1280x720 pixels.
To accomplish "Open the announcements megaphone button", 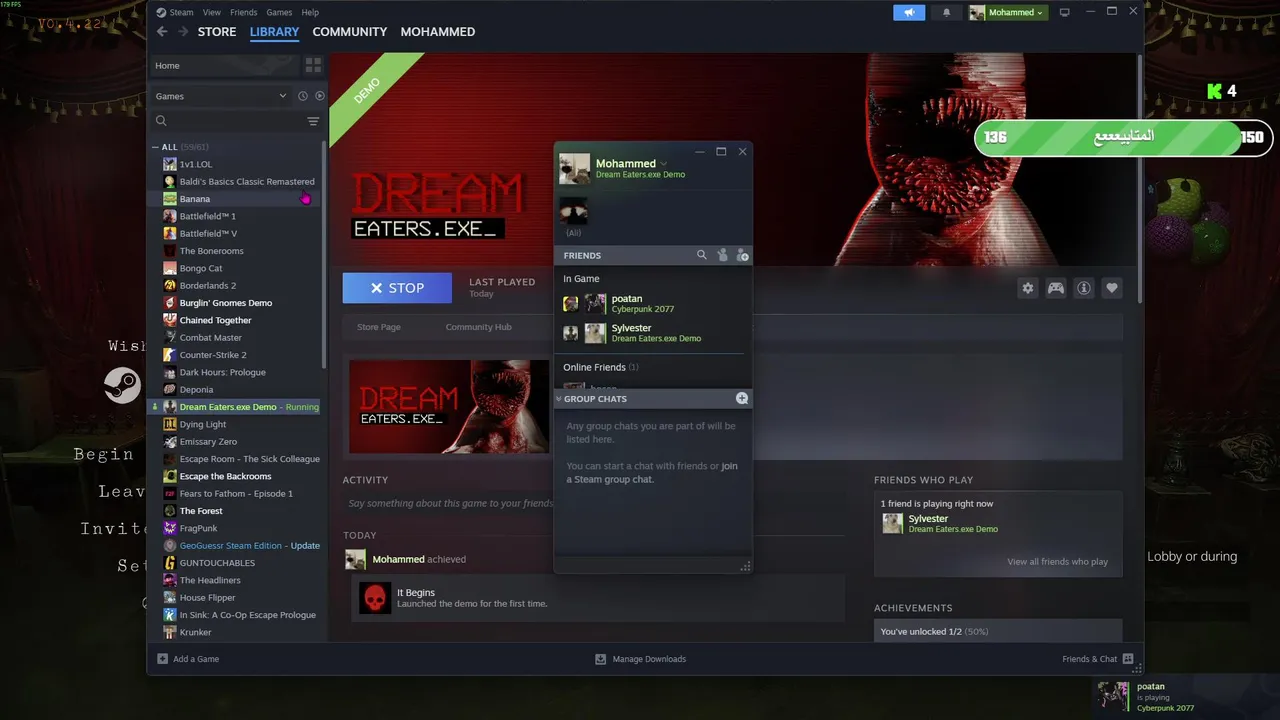I will 909,12.
